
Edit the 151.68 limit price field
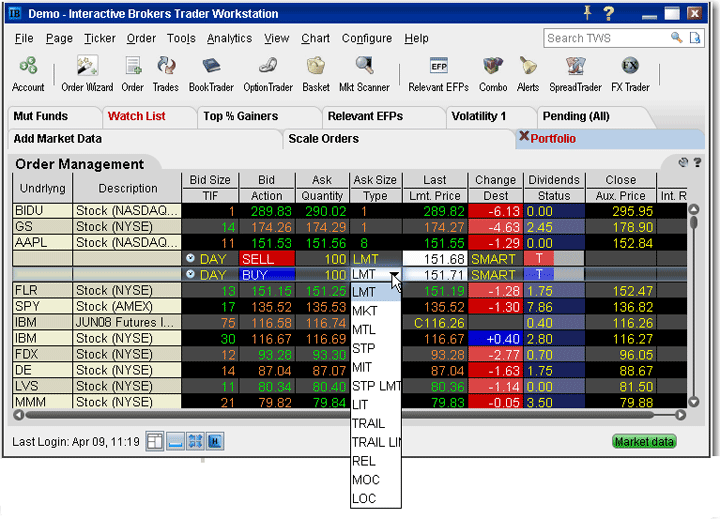(435, 259)
